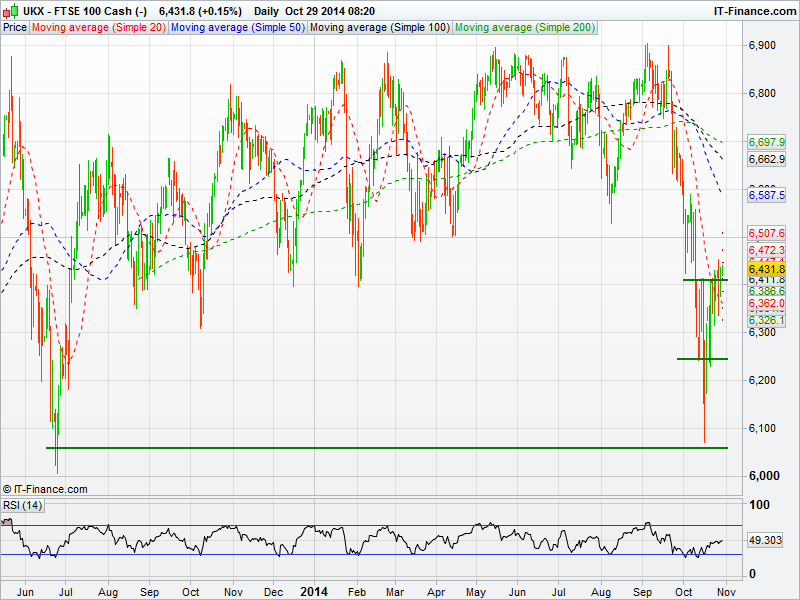This screenshot has height=600, width=800.
Task: Select the Price legend tab
Action: click(x=15, y=28)
